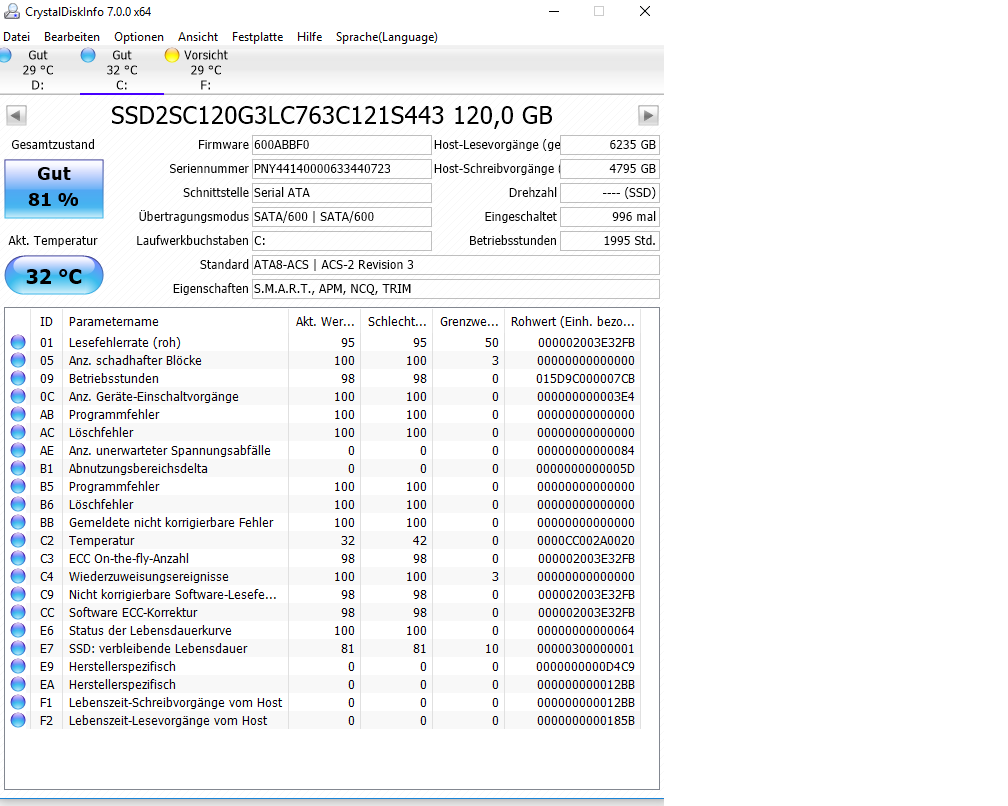Open the Optionen menu
The width and height of the screenshot is (1008, 806).
(x=139, y=37)
